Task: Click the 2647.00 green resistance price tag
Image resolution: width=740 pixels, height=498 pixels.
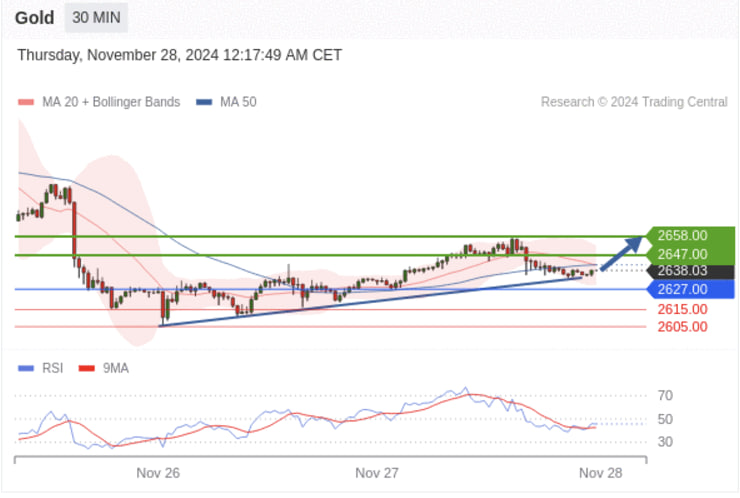Action: click(x=690, y=254)
